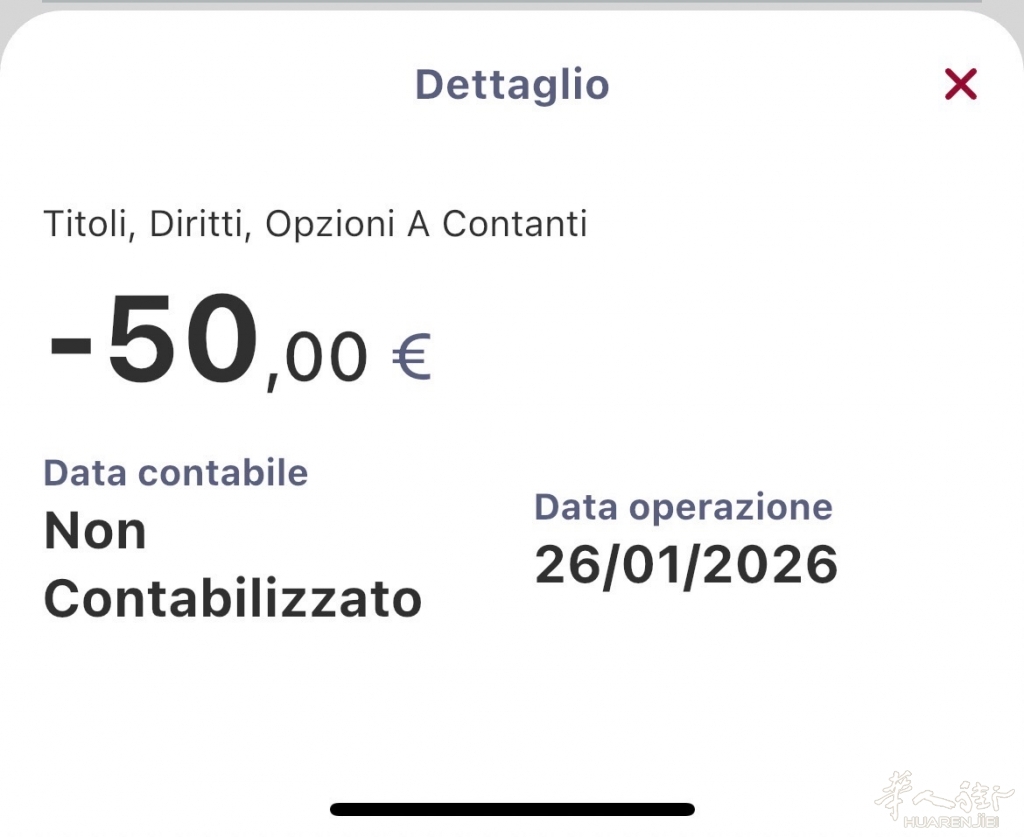Viewport: 1024px width, 837px height.
Task: Close the Dettaglio sheet with the red X
Action: (960, 85)
